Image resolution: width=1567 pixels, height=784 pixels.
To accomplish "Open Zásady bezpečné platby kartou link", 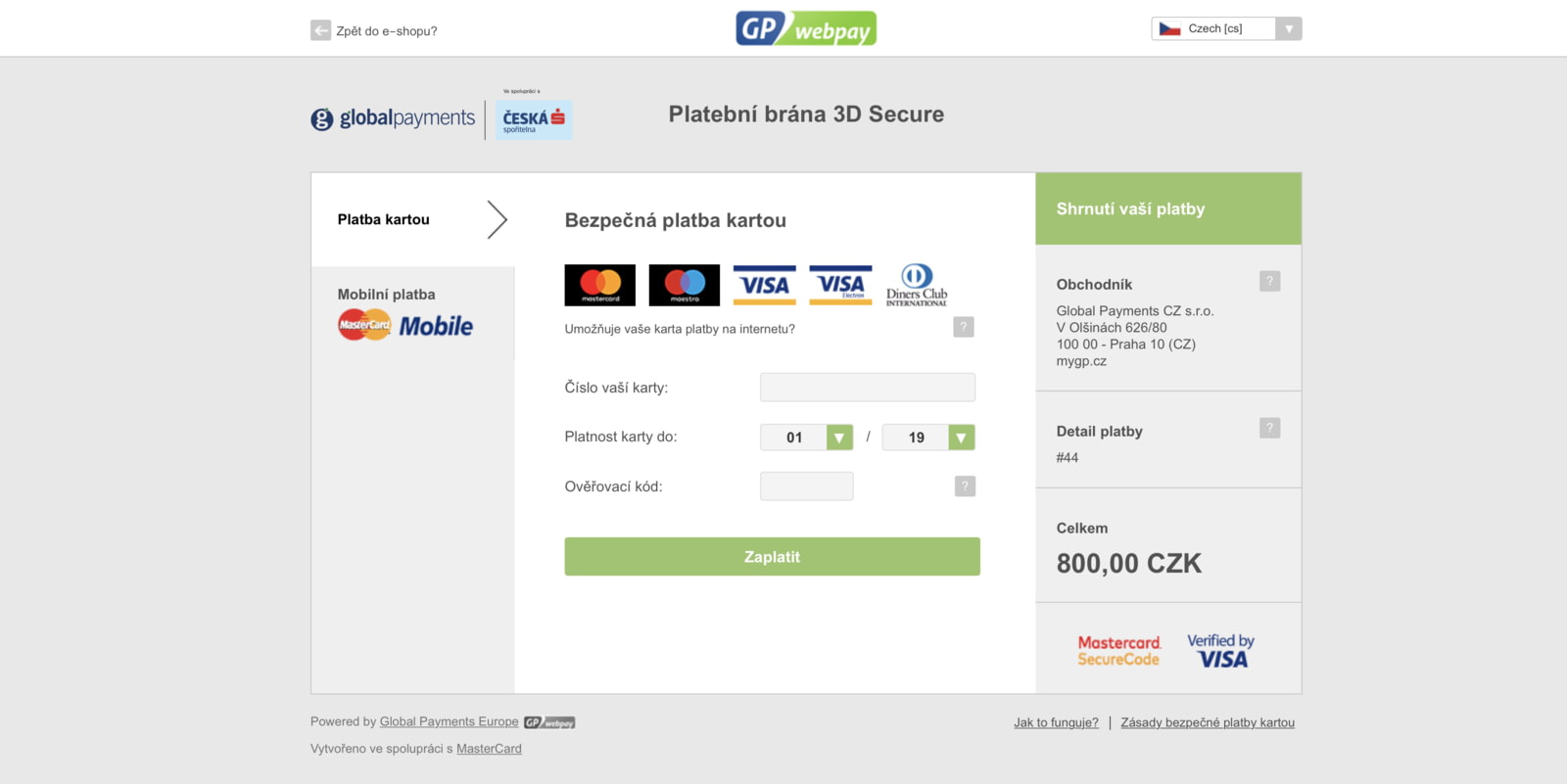I will [x=1208, y=722].
